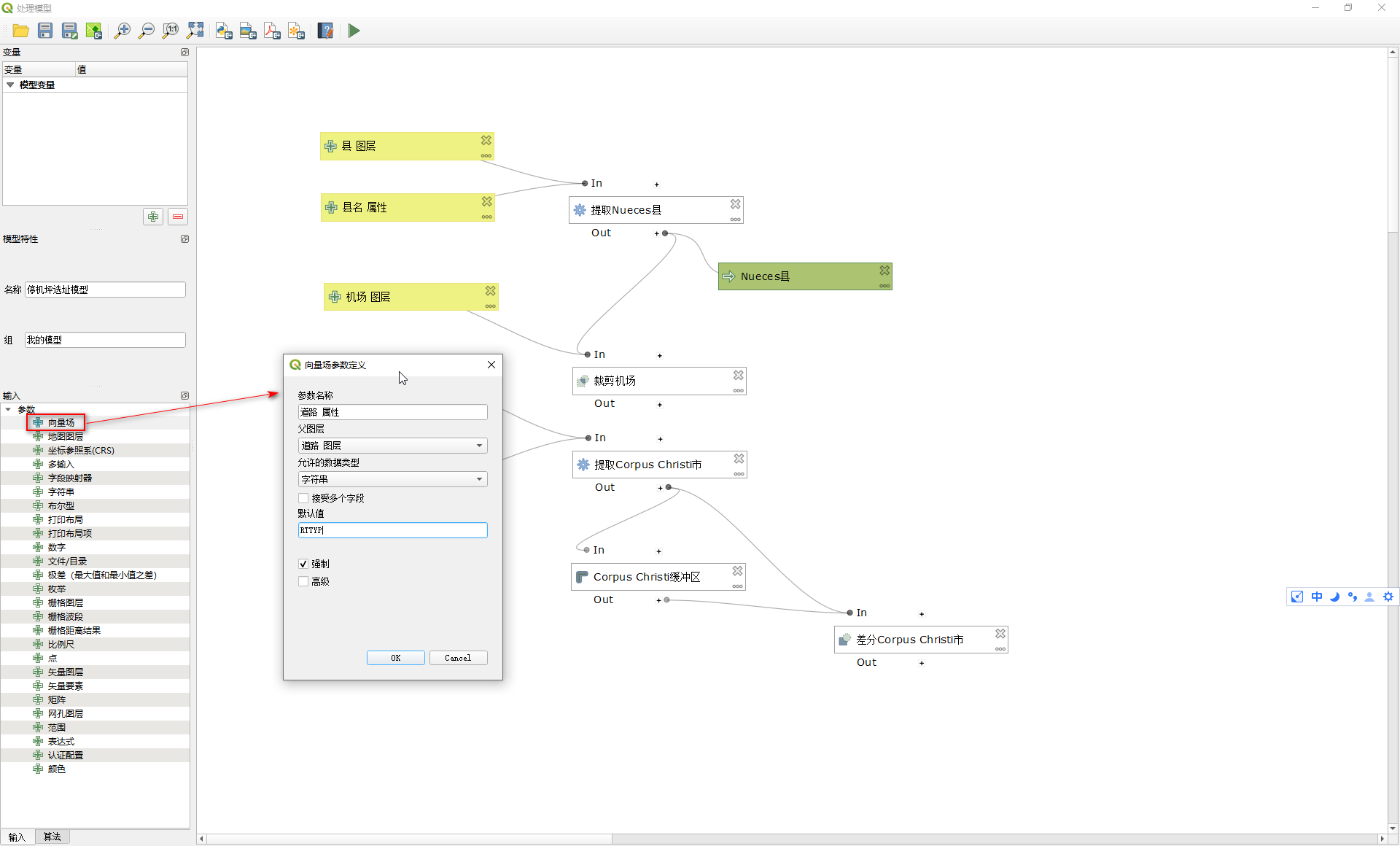Select 矢量图层 in the parameter list

(65, 672)
